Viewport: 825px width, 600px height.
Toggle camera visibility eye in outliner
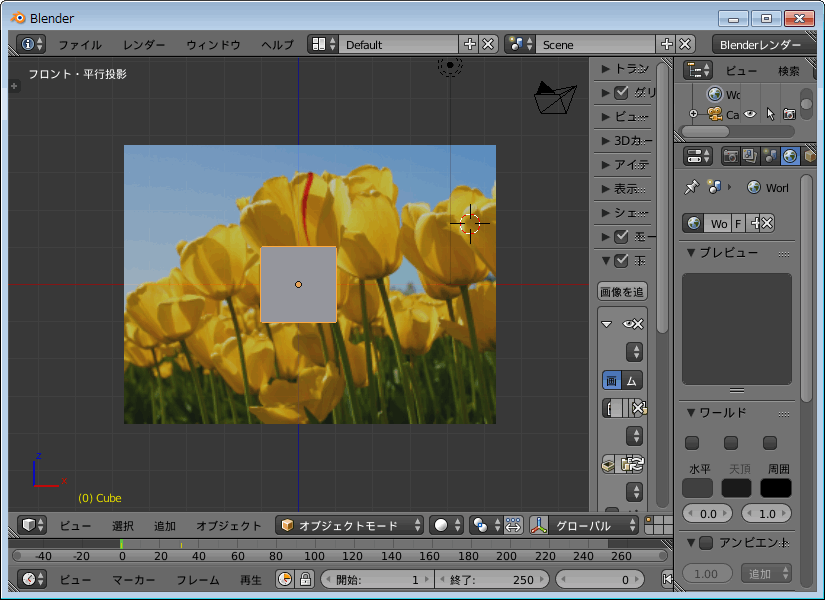tap(749, 114)
